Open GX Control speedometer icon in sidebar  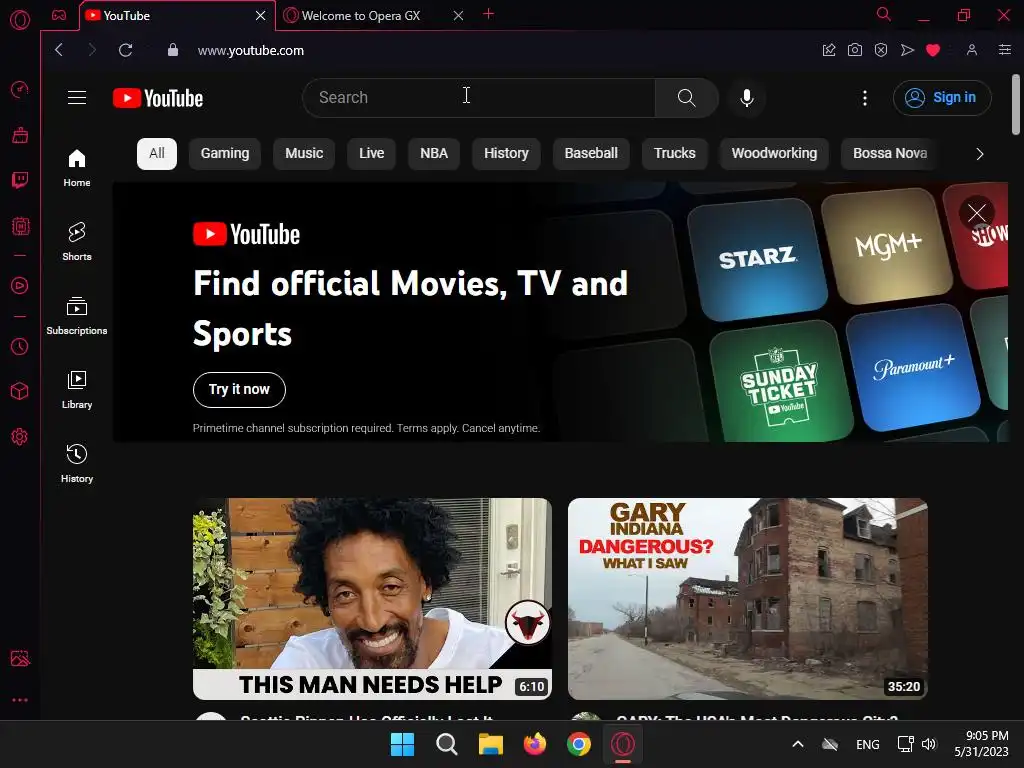(20, 89)
